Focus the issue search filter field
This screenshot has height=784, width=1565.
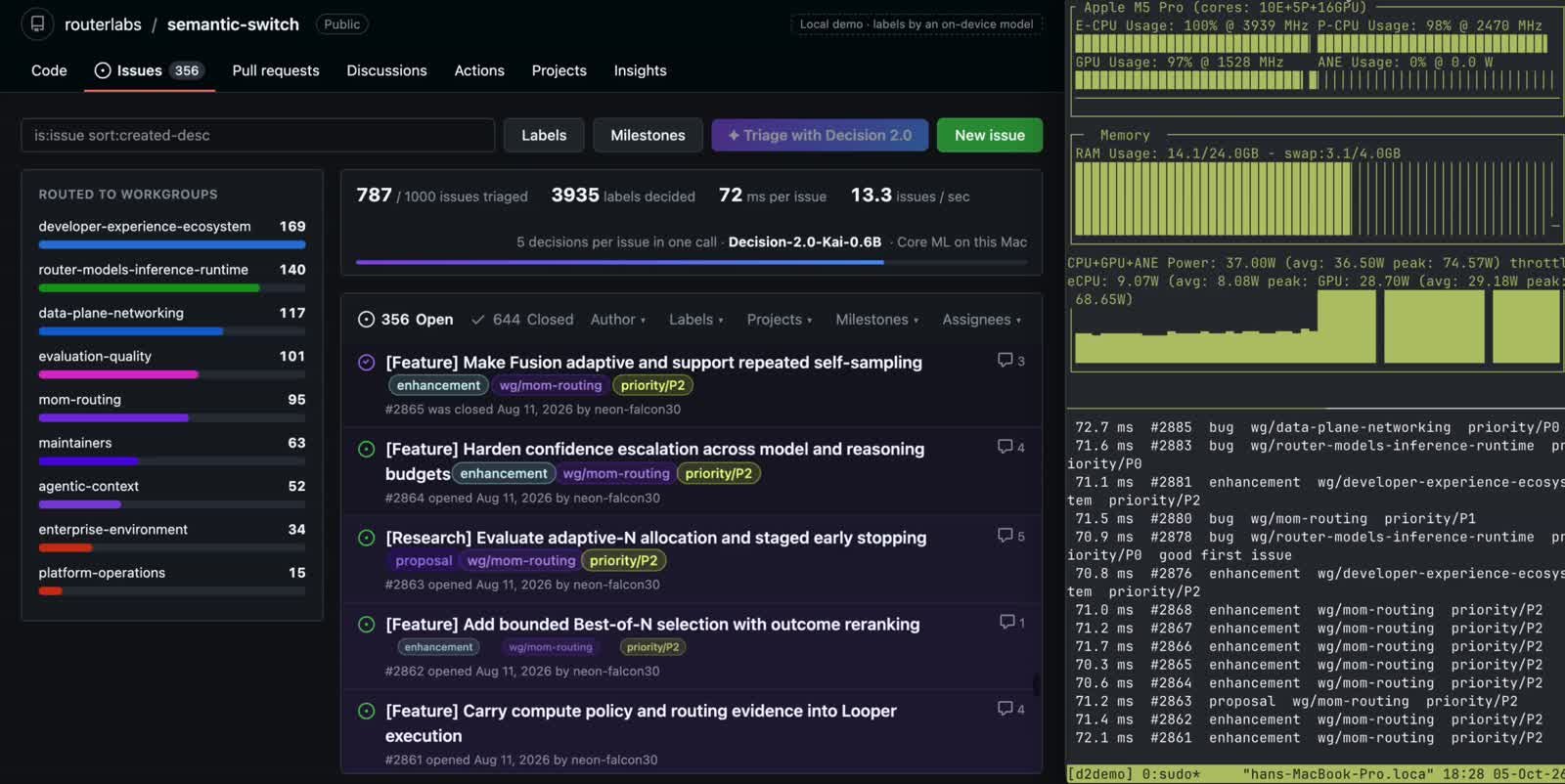pyautogui.click(x=258, y=135)
